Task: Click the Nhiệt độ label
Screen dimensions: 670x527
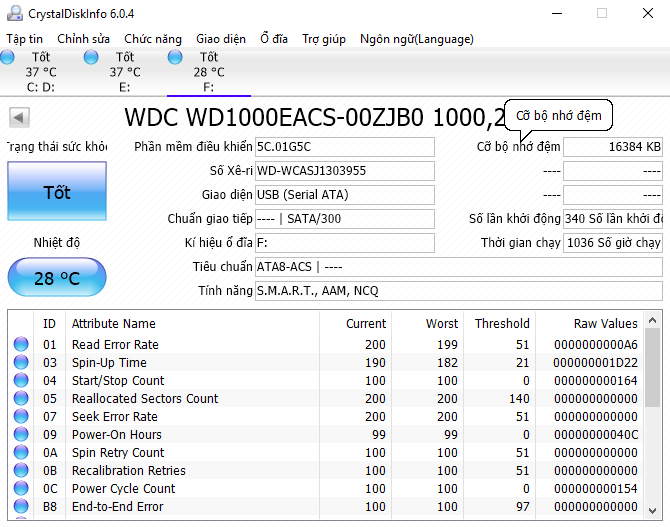Action: pos(57,243)
